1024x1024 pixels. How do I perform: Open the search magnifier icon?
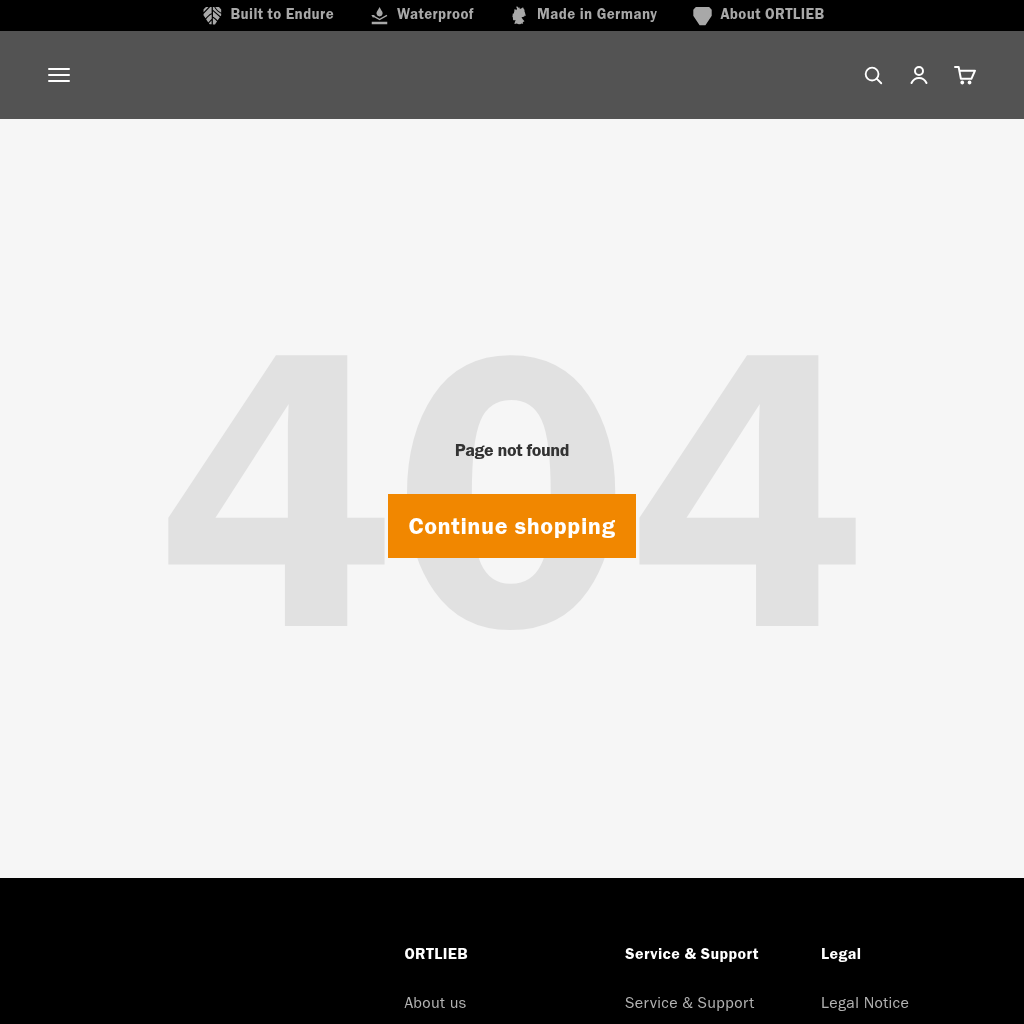pyautogui.click(x=873, y=75)
